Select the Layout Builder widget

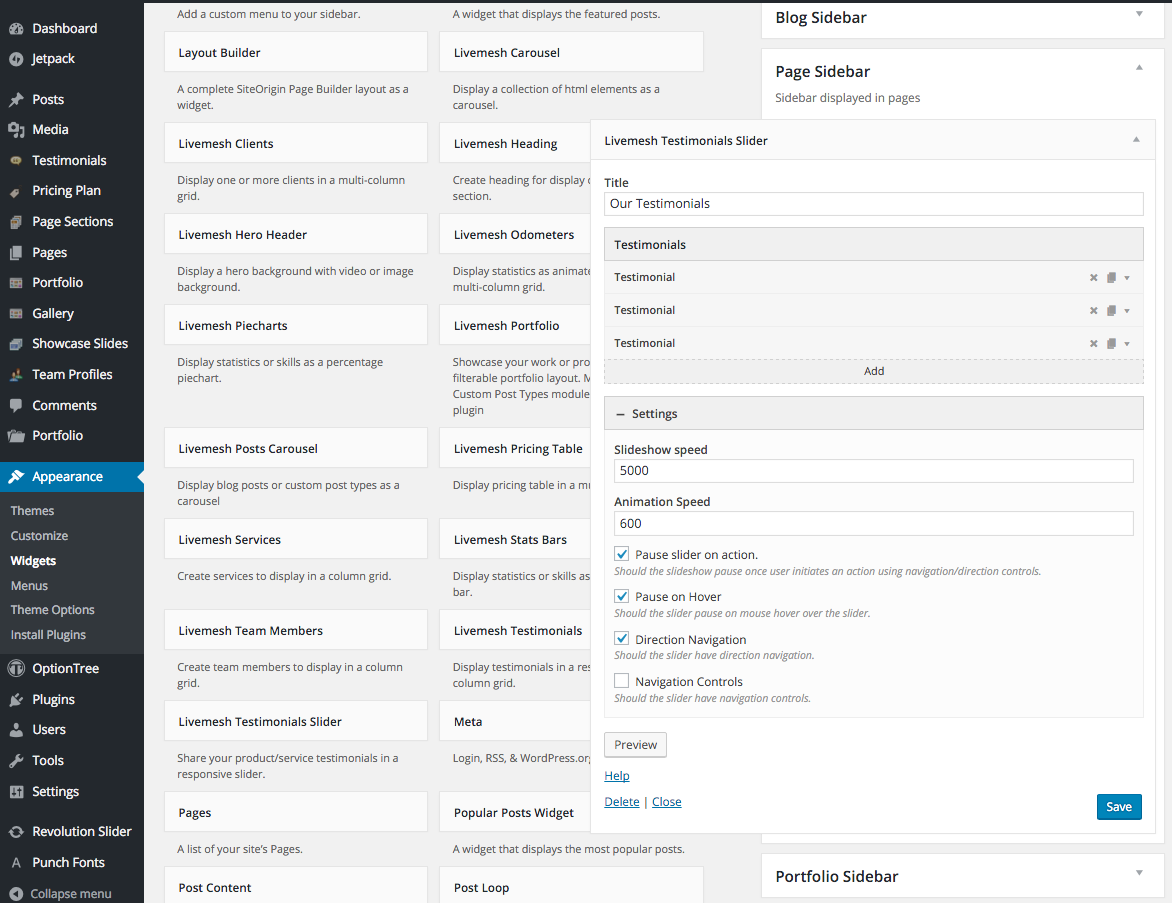coord(296,52)
